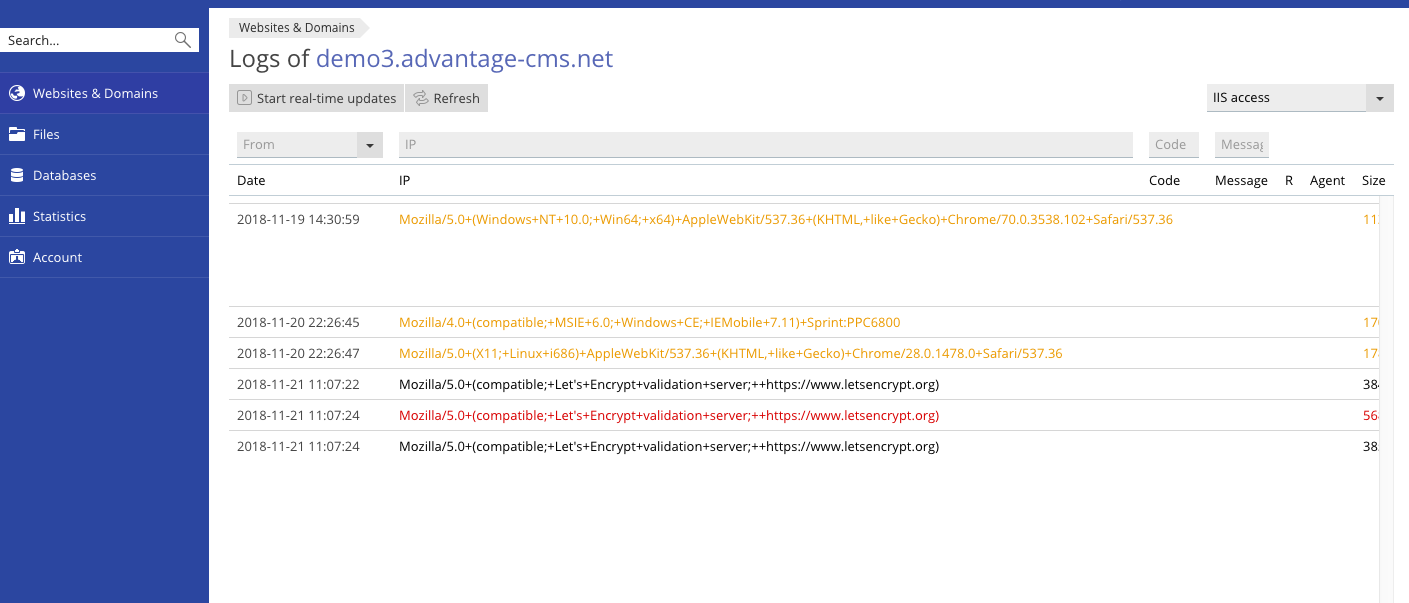
Task: Click the Databases cylinder icon
Action: click(16, 175)
